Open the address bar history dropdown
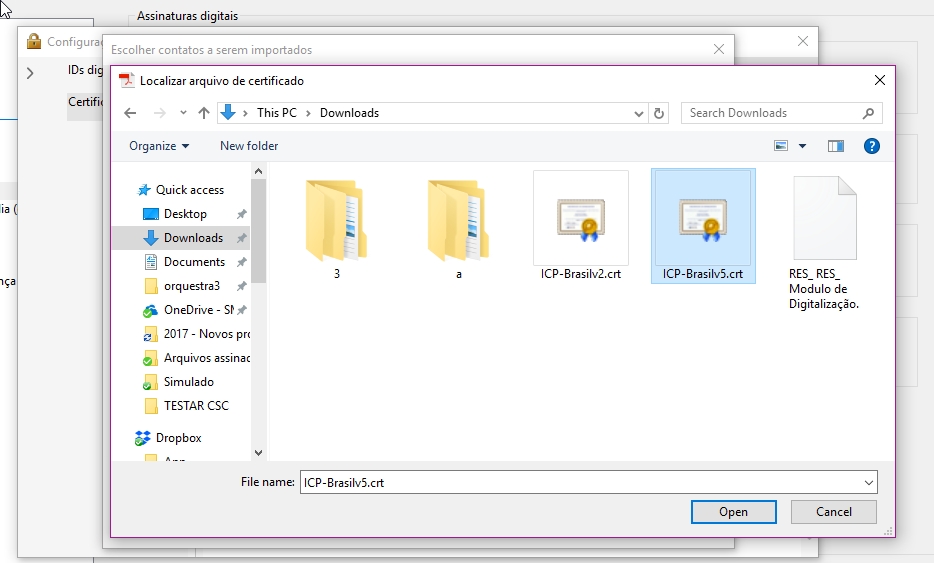934x563 pixels. [x=639, y=113]
